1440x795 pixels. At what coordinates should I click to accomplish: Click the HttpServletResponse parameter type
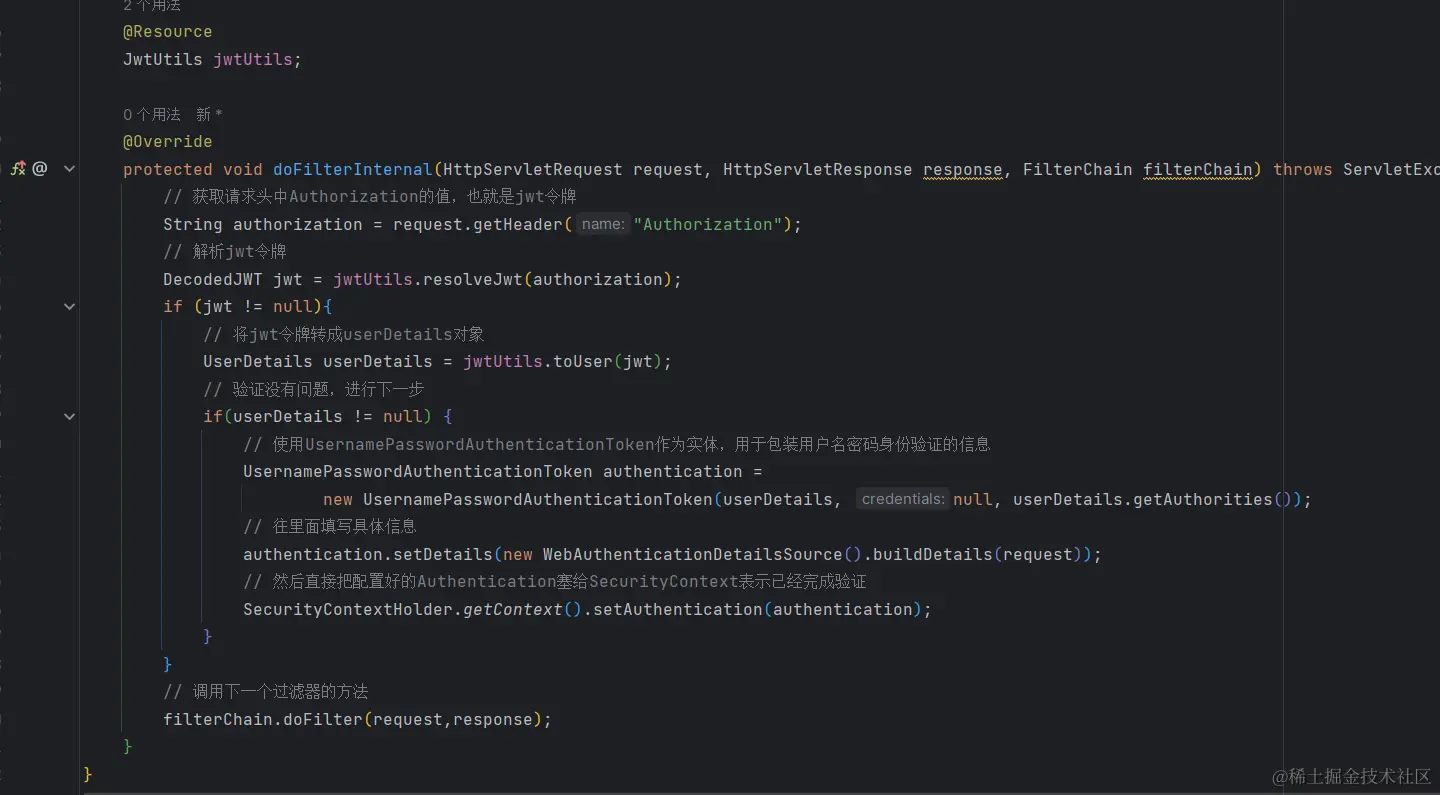pyautogui.click(x=818, y=169)
